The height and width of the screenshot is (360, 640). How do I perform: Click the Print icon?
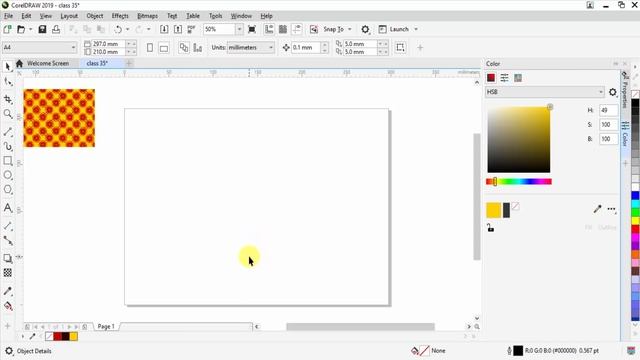coord(56,29)
